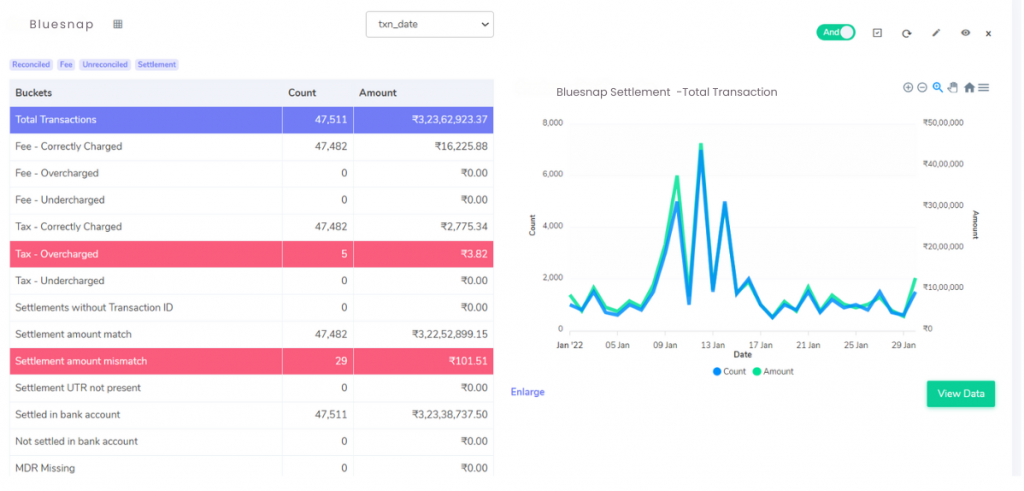Select Settlements without Transaction ID row
1024x491 pixels.
point(251,308)
